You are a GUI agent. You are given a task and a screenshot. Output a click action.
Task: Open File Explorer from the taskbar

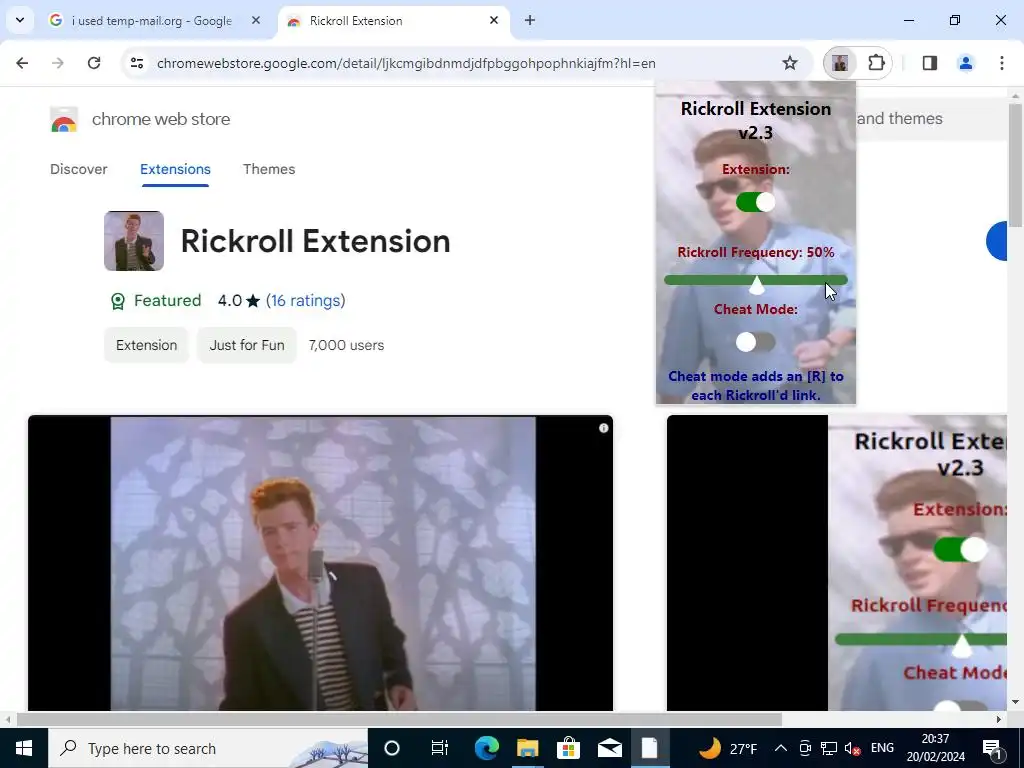coord(528,748)
